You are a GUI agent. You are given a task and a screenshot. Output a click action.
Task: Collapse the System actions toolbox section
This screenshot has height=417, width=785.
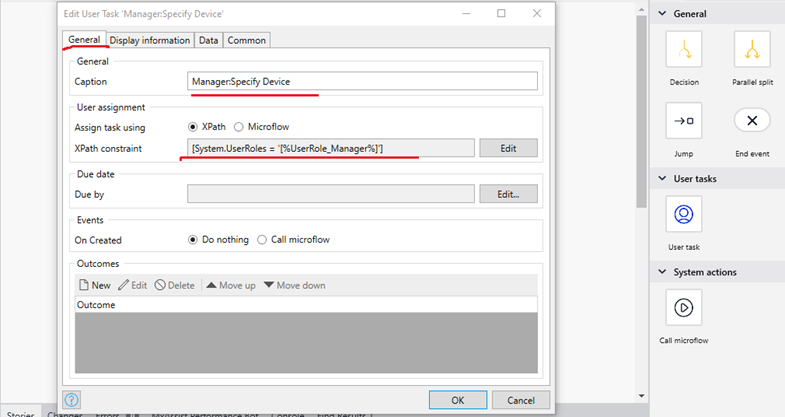[x=662, y=272]
